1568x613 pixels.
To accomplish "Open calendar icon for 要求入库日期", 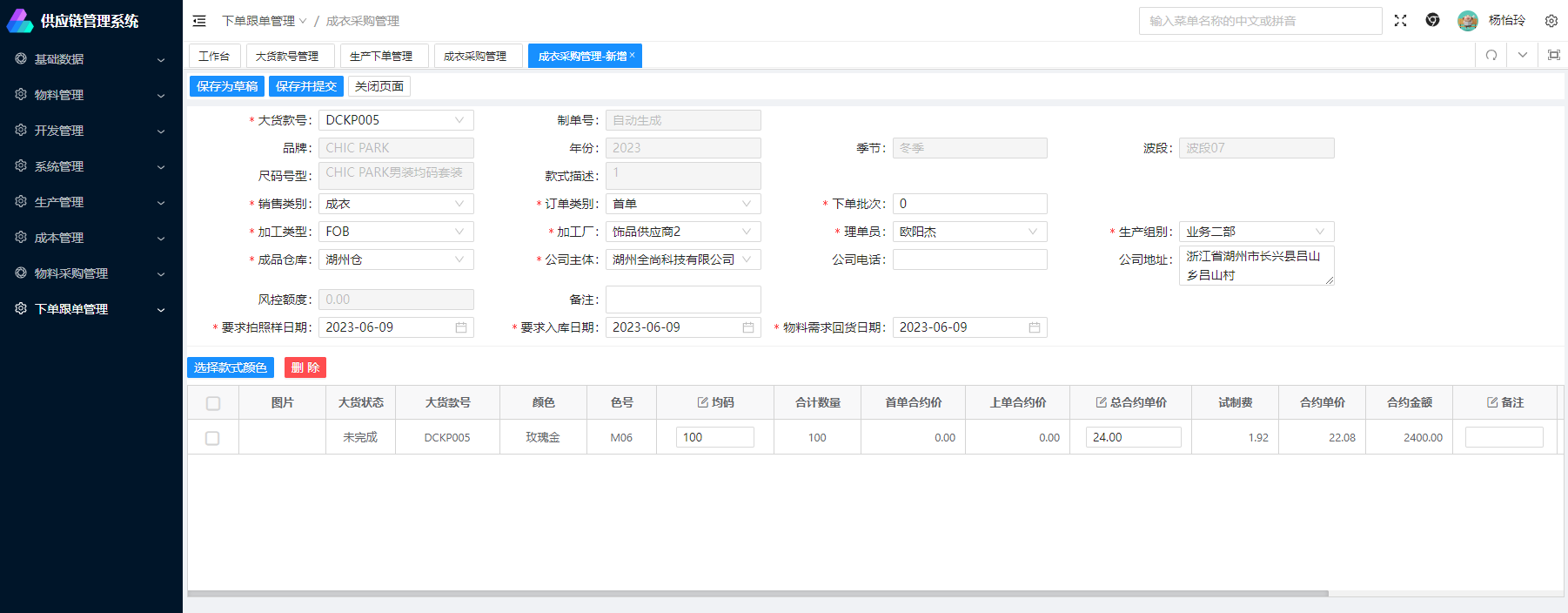I will point(747,327).
